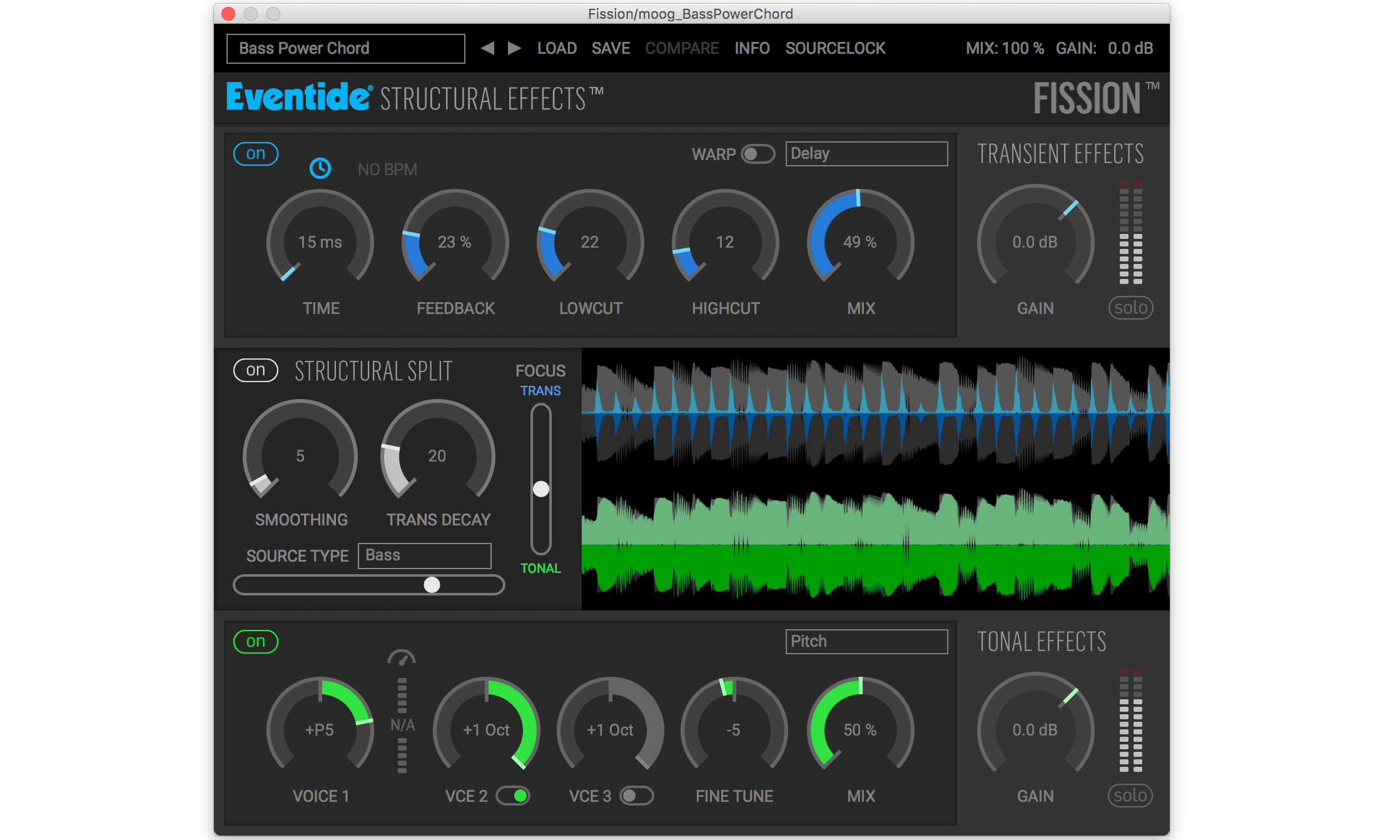This screenshot has height=840, width=1400.
Task: Click the next preset arrow
Action: click(x=514, y=48)
